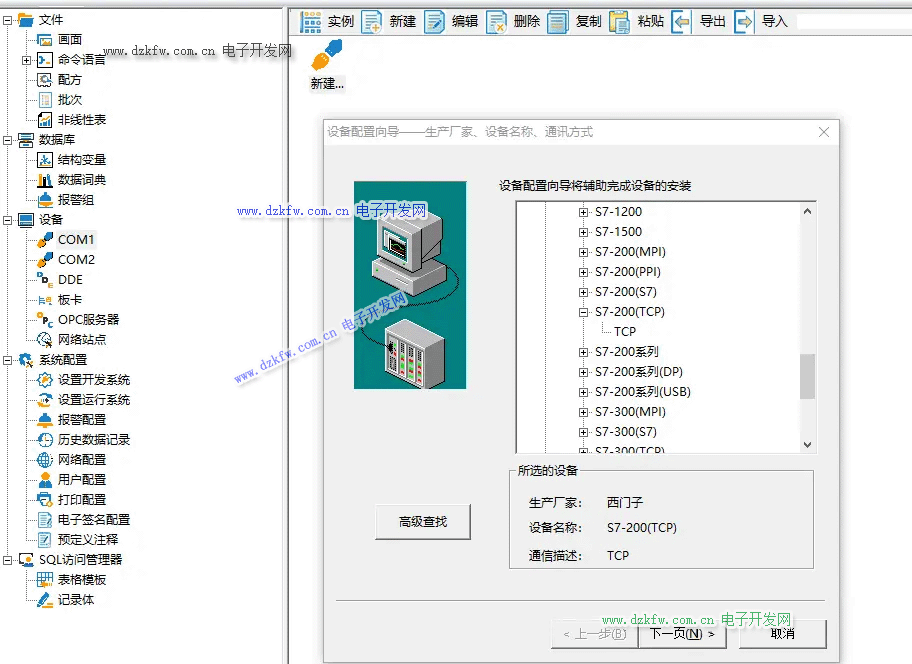Click the 导出 (Export) arrow icon

(682, 21)
